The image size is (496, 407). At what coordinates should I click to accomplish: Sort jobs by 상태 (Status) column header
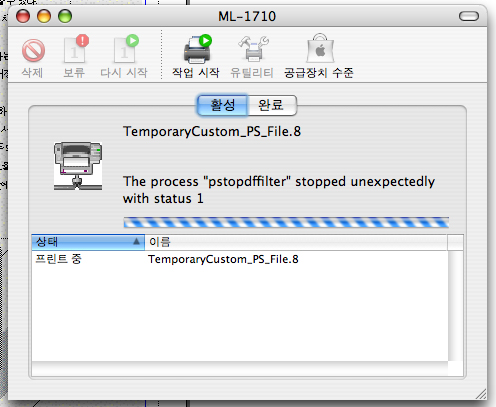click(88, 242)
